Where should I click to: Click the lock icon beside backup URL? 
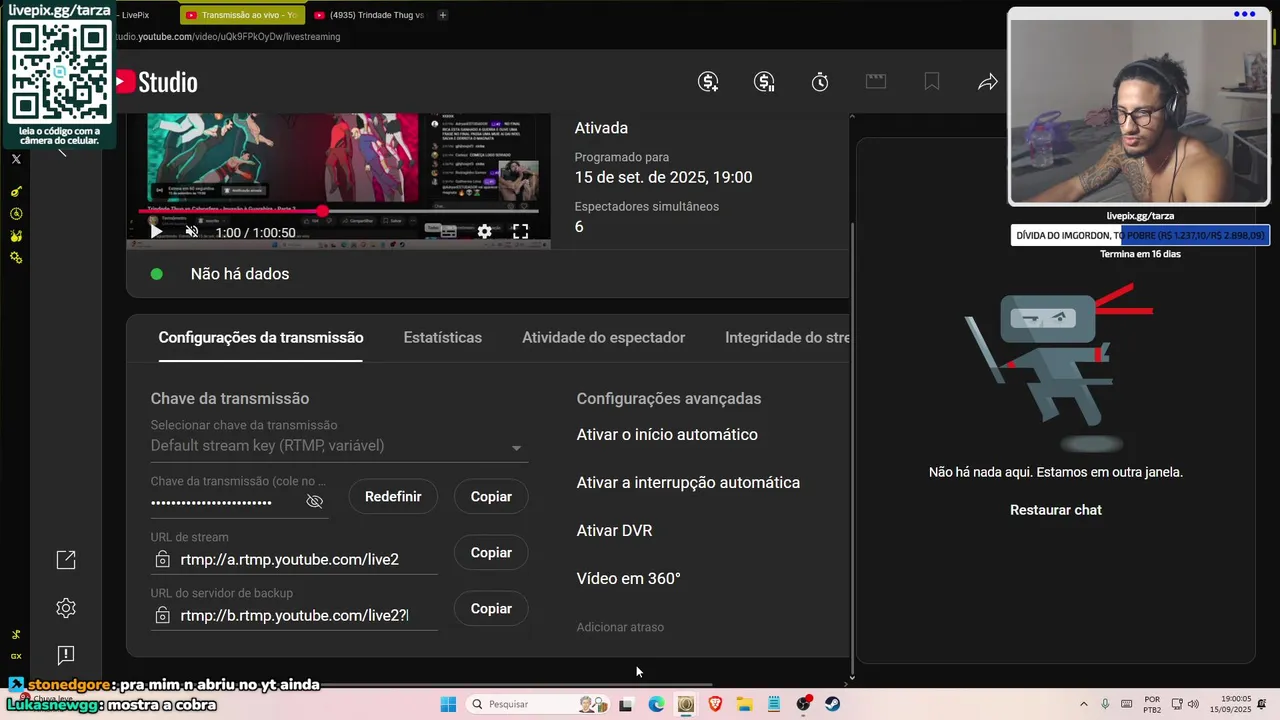pyautogui.click(x=162, y=615)
